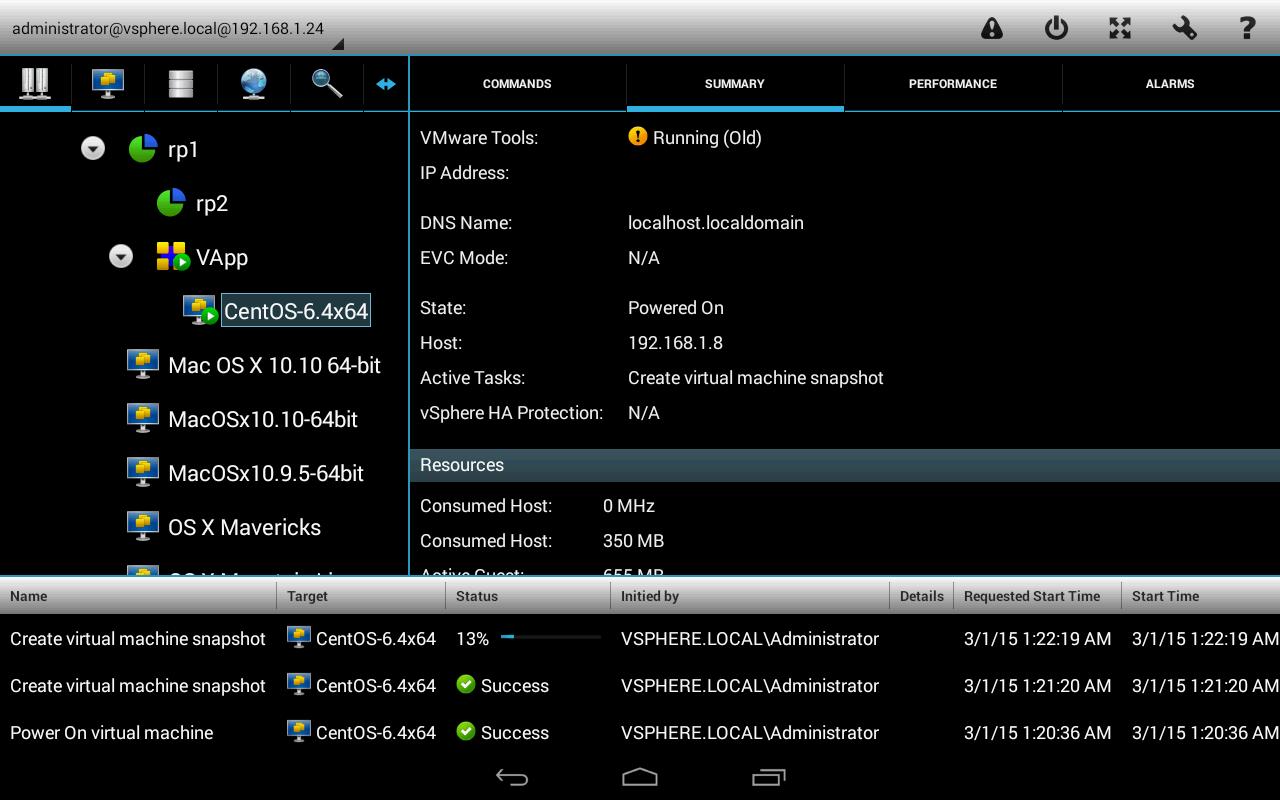Switch to Networking globe view icon
This screenshot has width=1280, height=800.
coord(254,83)
